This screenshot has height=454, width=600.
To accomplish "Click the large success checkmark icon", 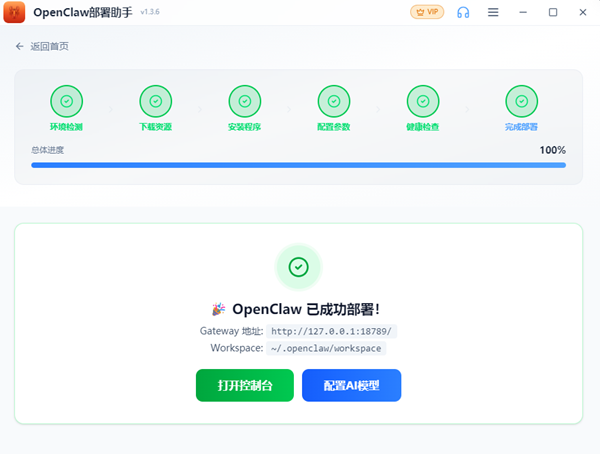I will click(x=298, y=267).
